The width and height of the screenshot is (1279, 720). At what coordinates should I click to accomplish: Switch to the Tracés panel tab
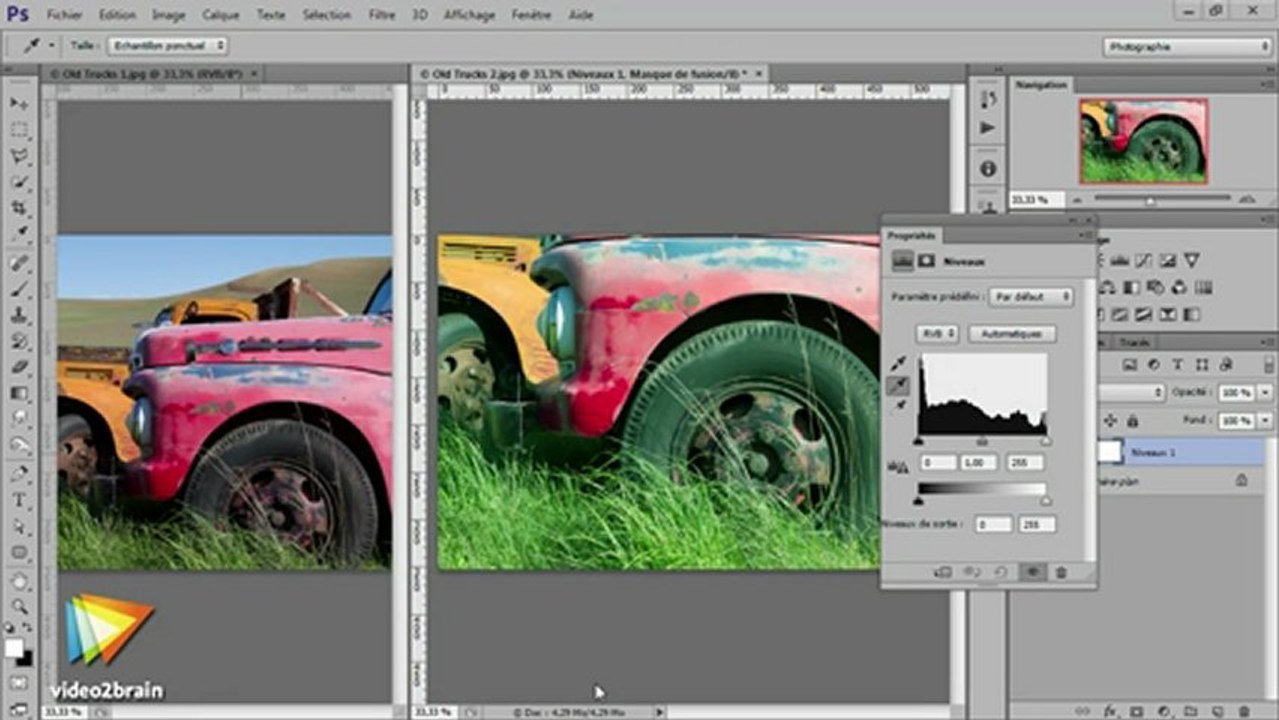(x=1133, y=342)
